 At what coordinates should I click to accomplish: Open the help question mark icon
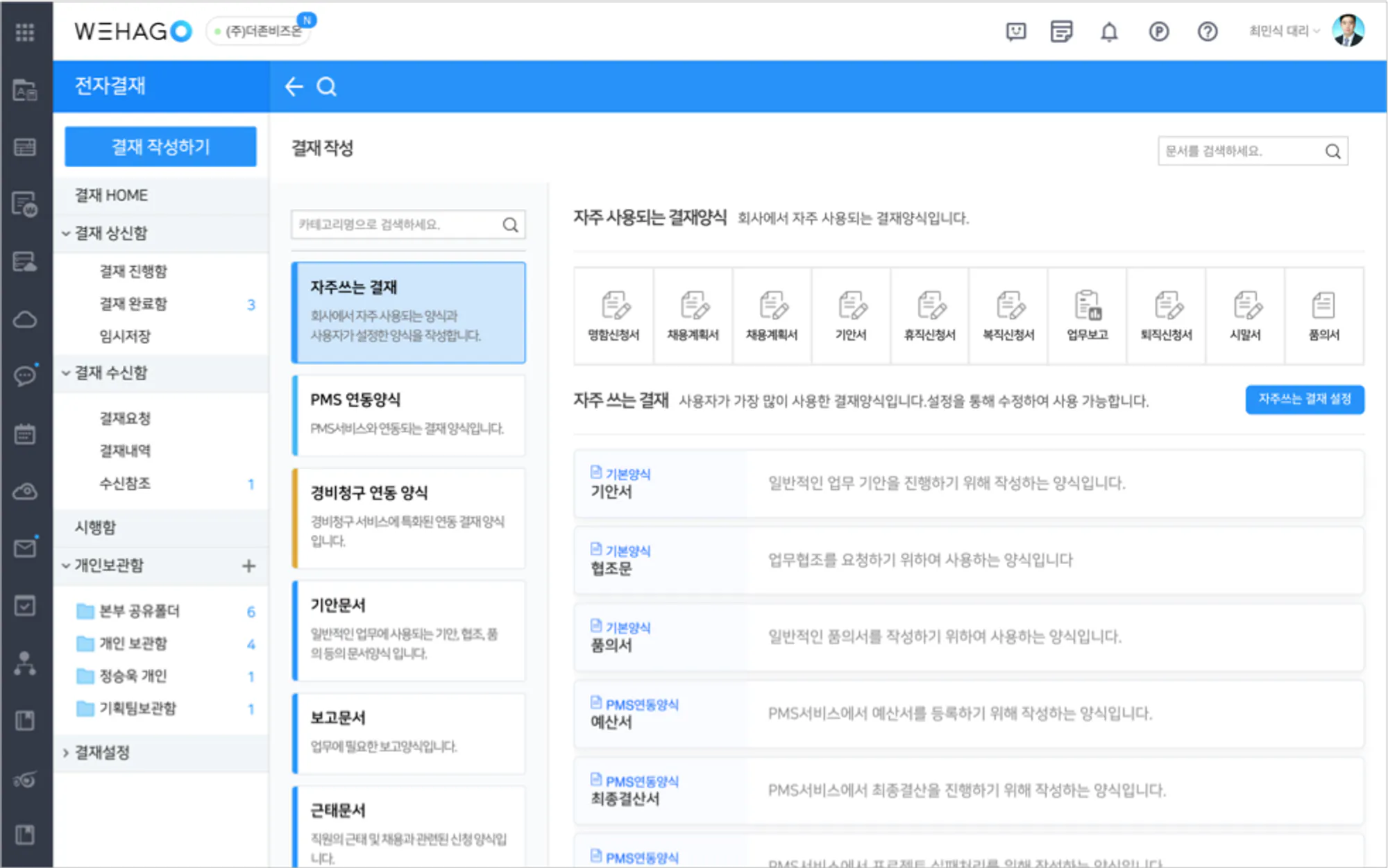(1208, 32)
